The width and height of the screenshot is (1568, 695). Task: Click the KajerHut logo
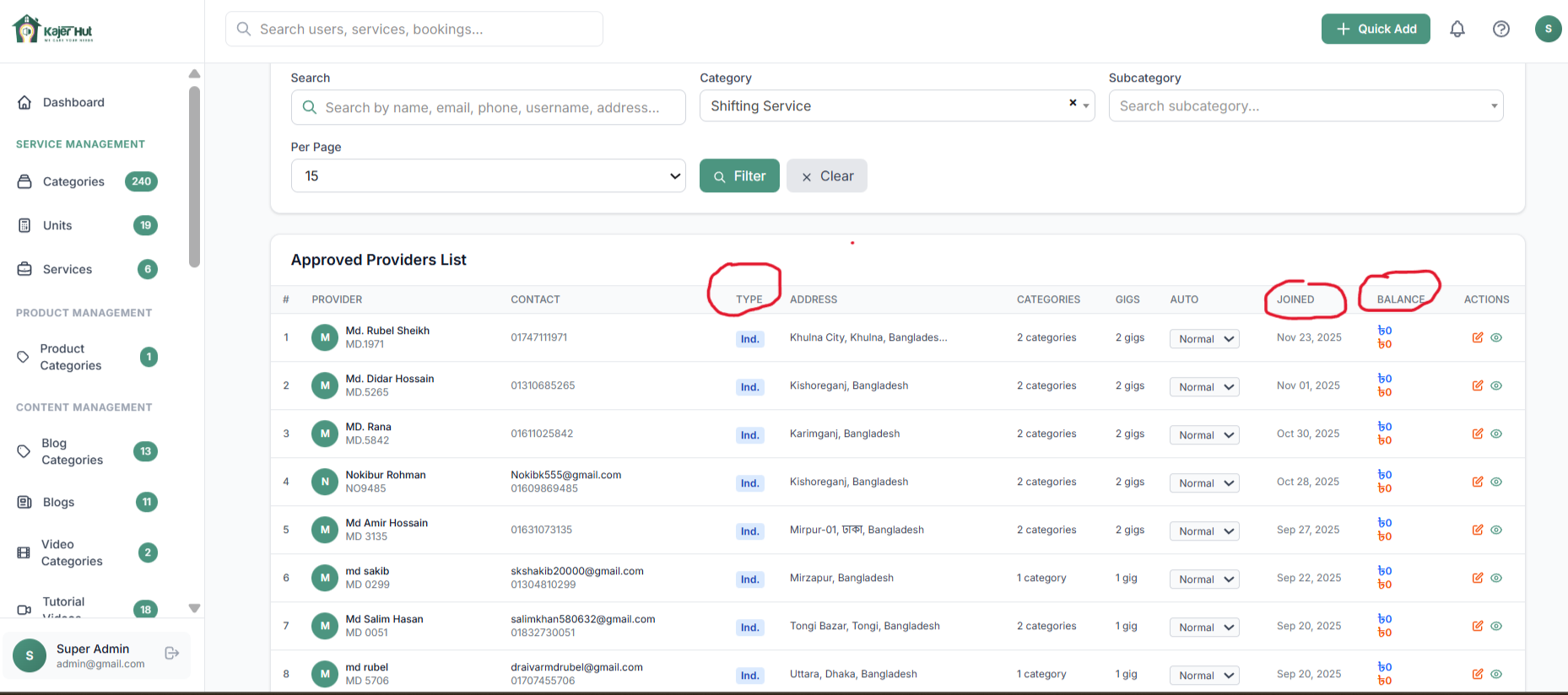click(53, 30)
